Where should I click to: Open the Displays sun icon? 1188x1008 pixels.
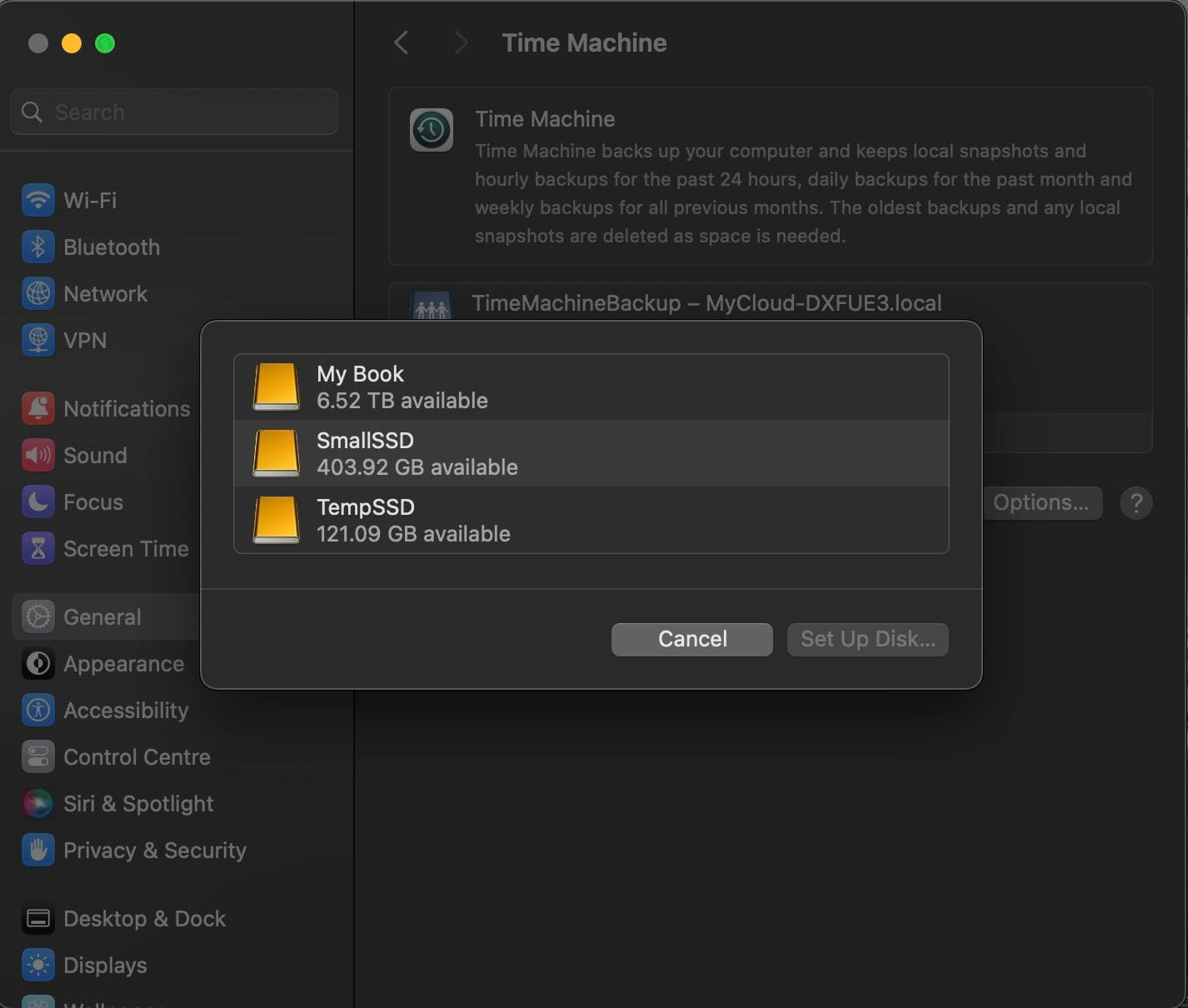37,965
